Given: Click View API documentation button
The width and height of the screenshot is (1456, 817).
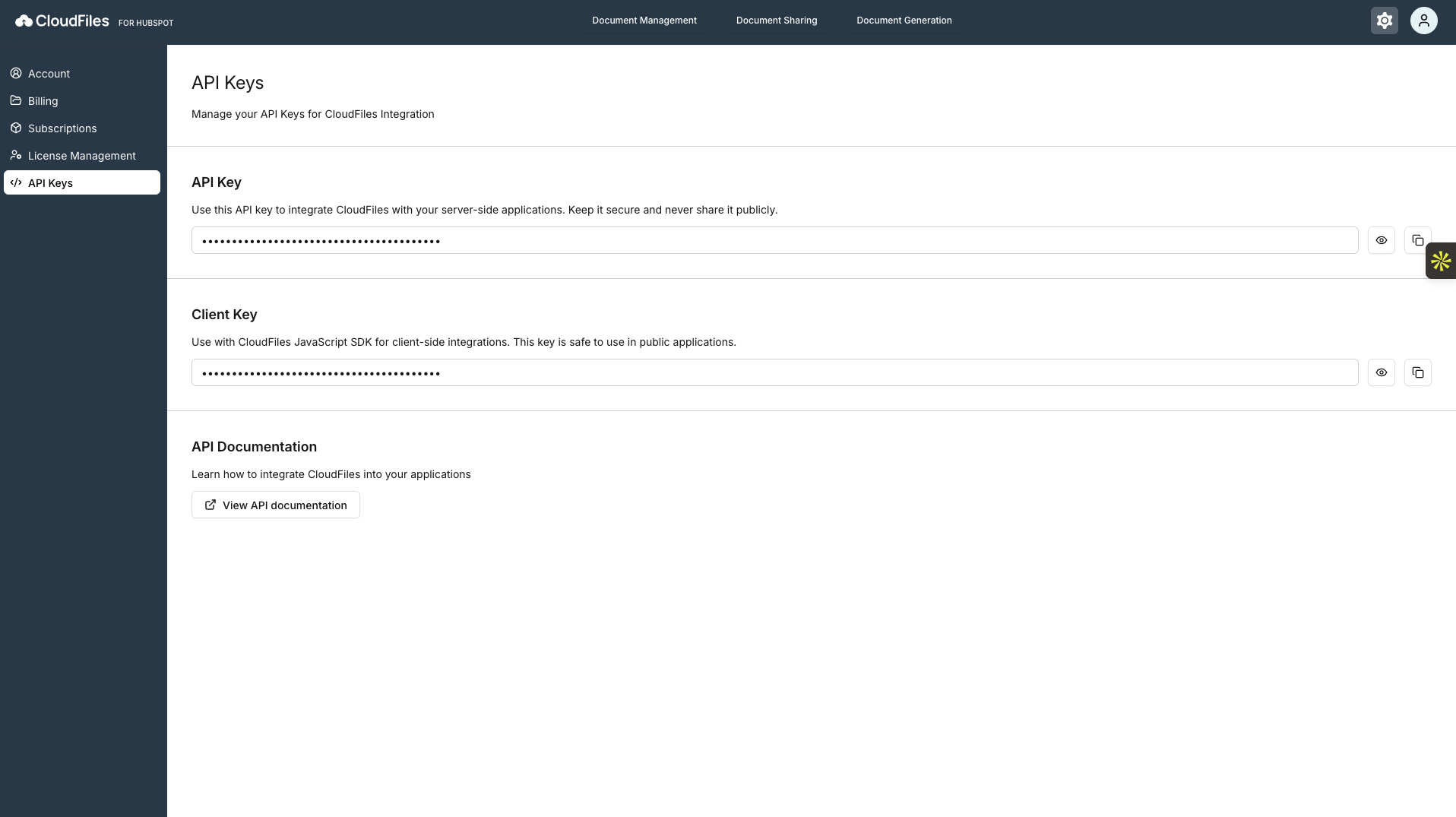Looking at the screenshot, I should pos(276,505).
